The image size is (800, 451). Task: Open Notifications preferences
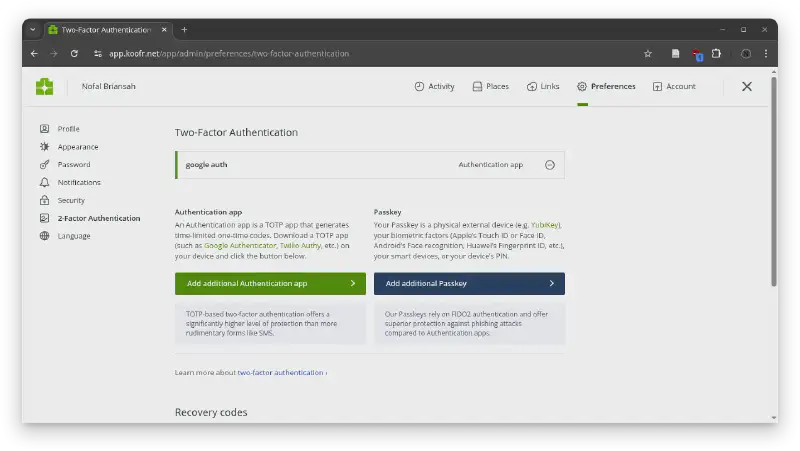pos(78,182)
